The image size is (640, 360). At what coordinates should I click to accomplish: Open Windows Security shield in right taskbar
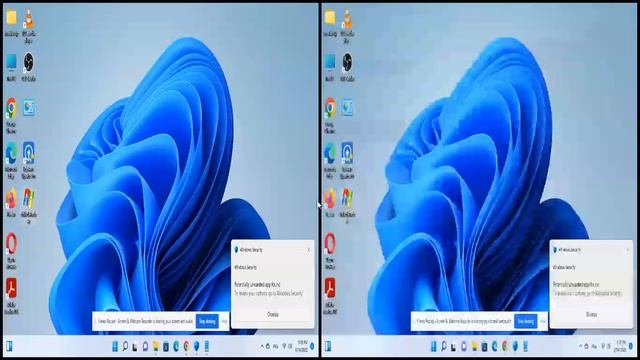[x=515, y=347]
